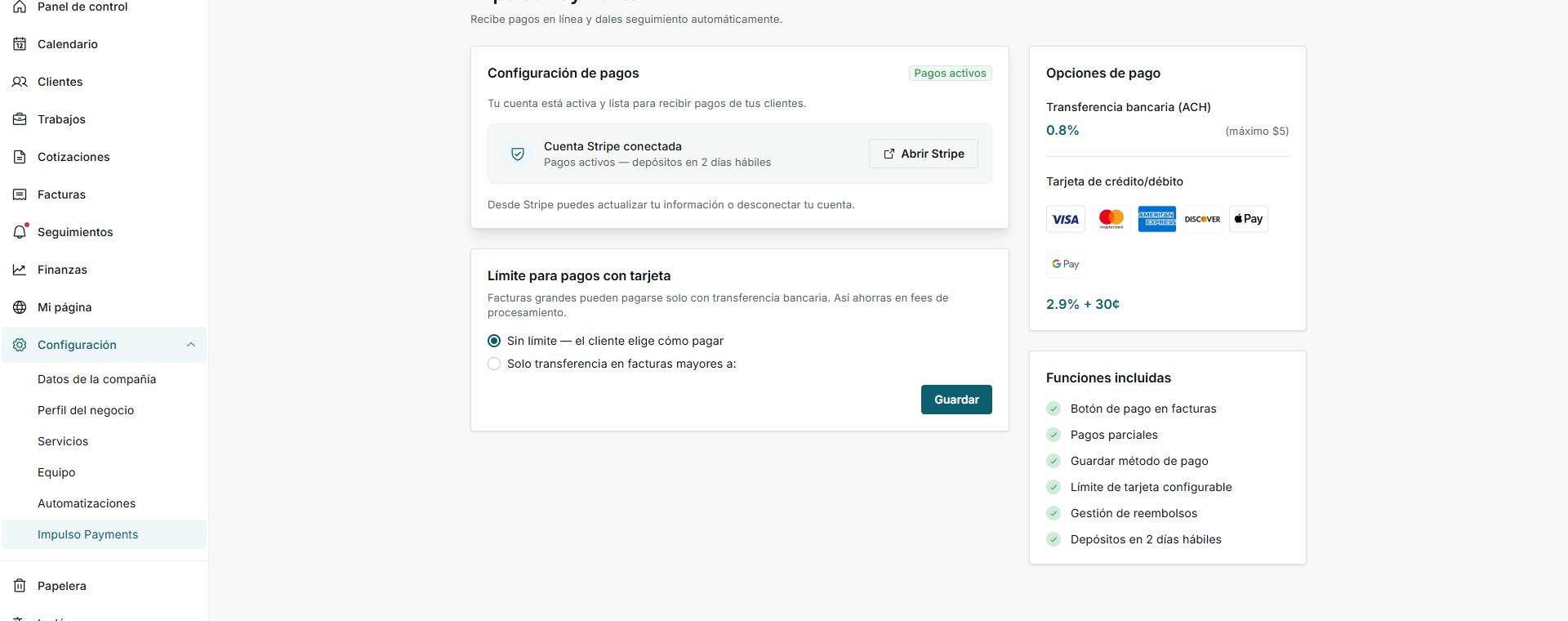The height and width of the screenshot is (621, 1568).
Task: Click the shield icon beside Cuenta Stripe conectada
Action: pos(518,154)
